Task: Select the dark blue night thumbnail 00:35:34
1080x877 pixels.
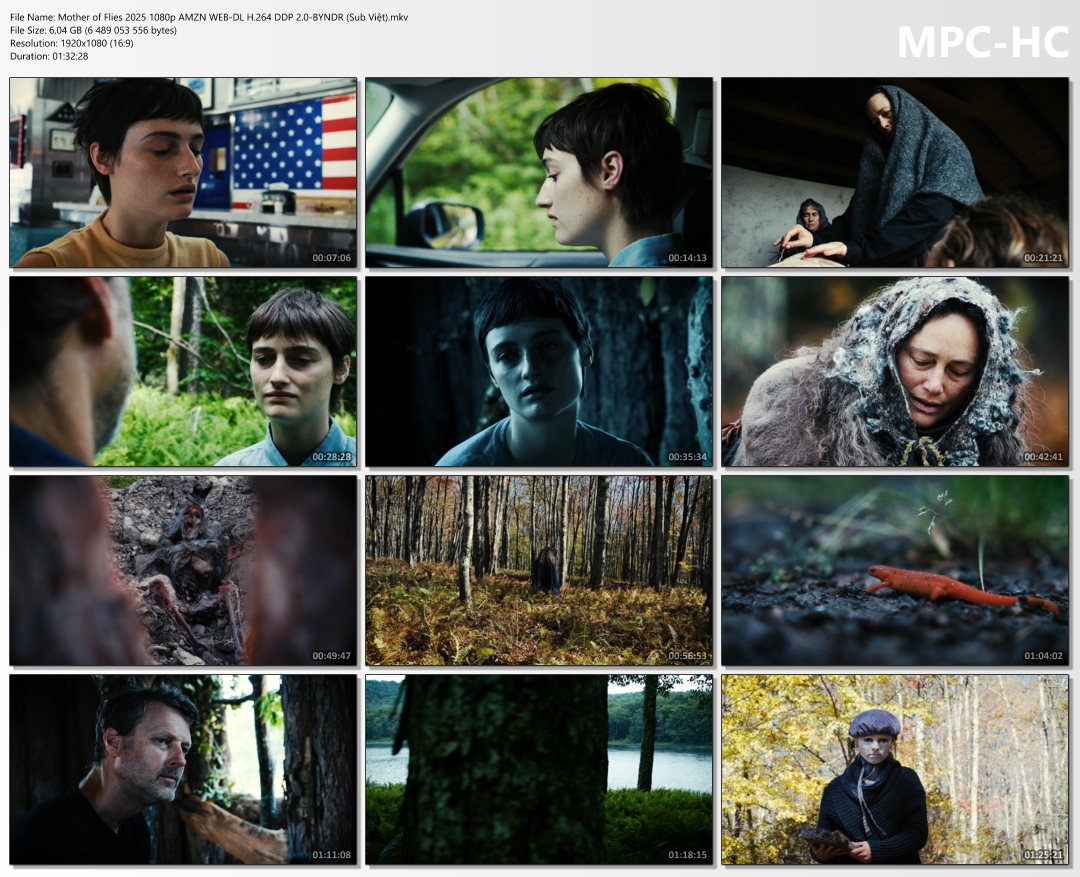Action: (x=539, y=371)
